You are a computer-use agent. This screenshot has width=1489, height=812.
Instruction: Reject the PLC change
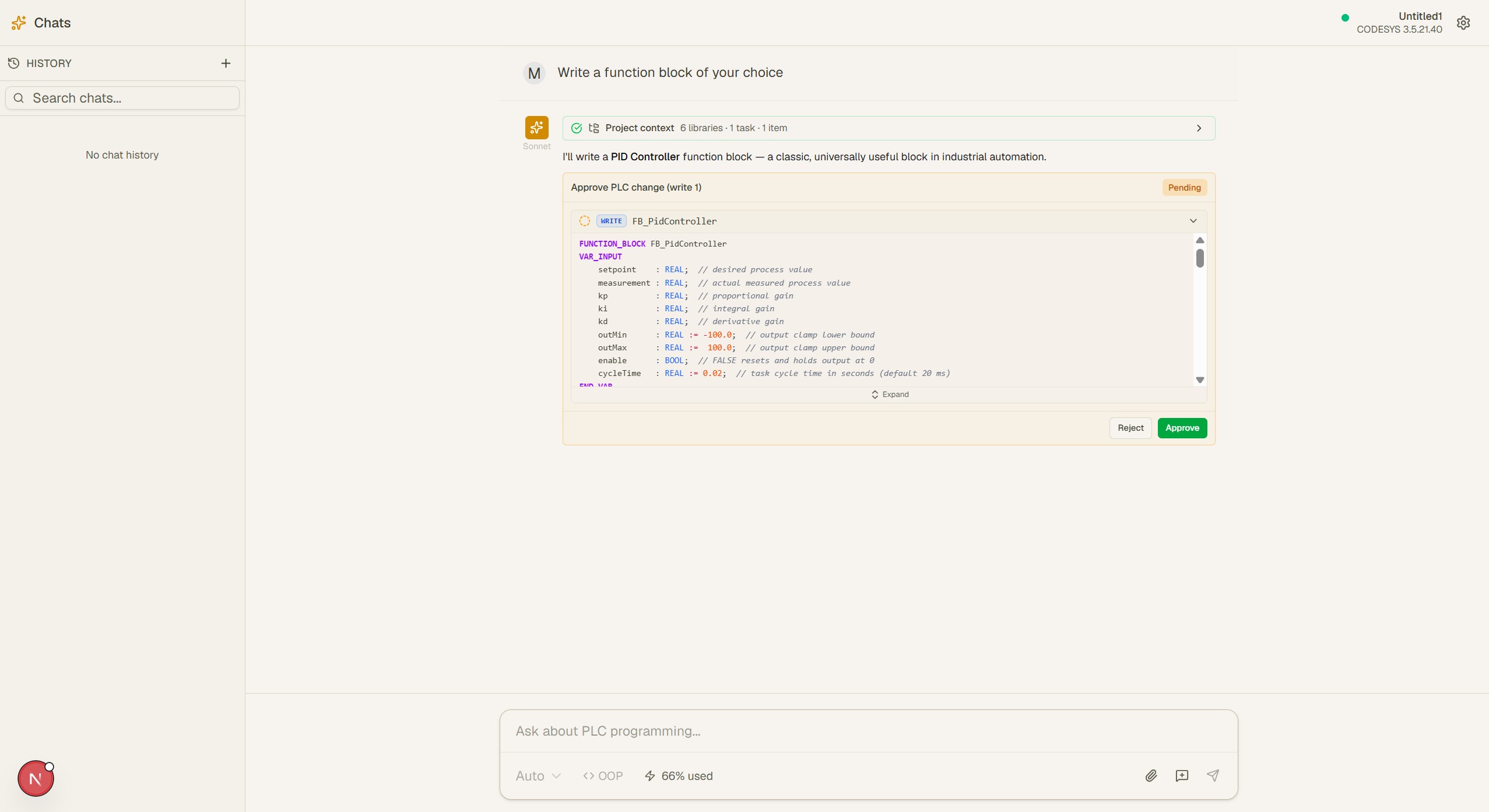point(1130,428)
